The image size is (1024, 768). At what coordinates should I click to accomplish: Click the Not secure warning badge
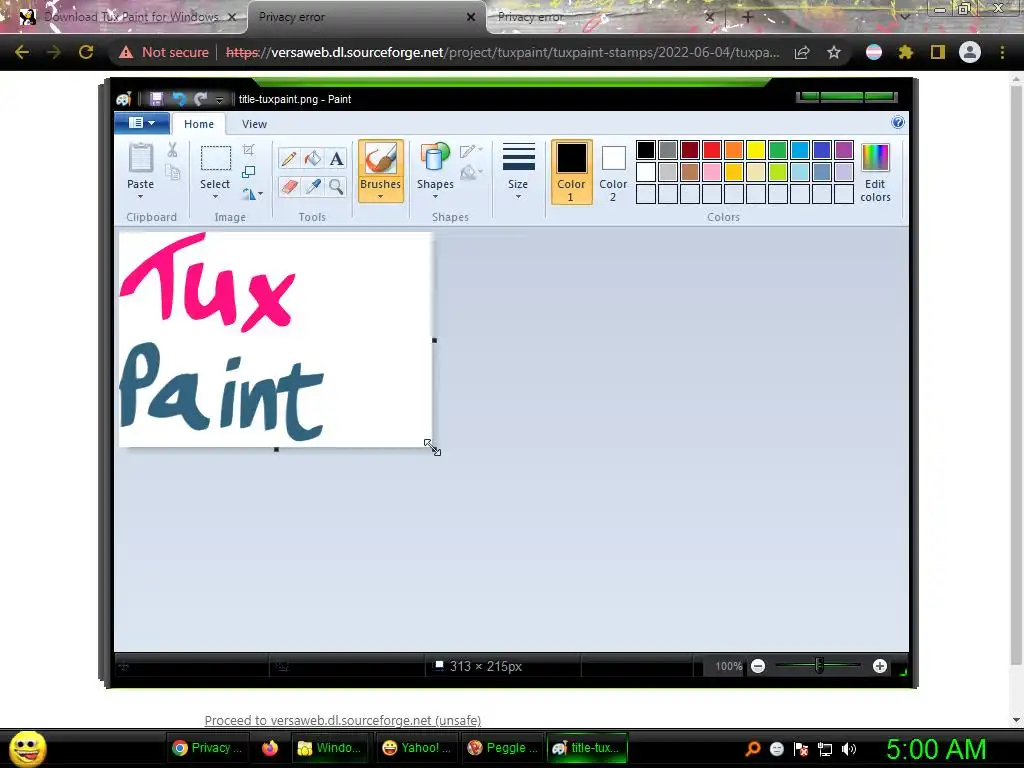163,52
